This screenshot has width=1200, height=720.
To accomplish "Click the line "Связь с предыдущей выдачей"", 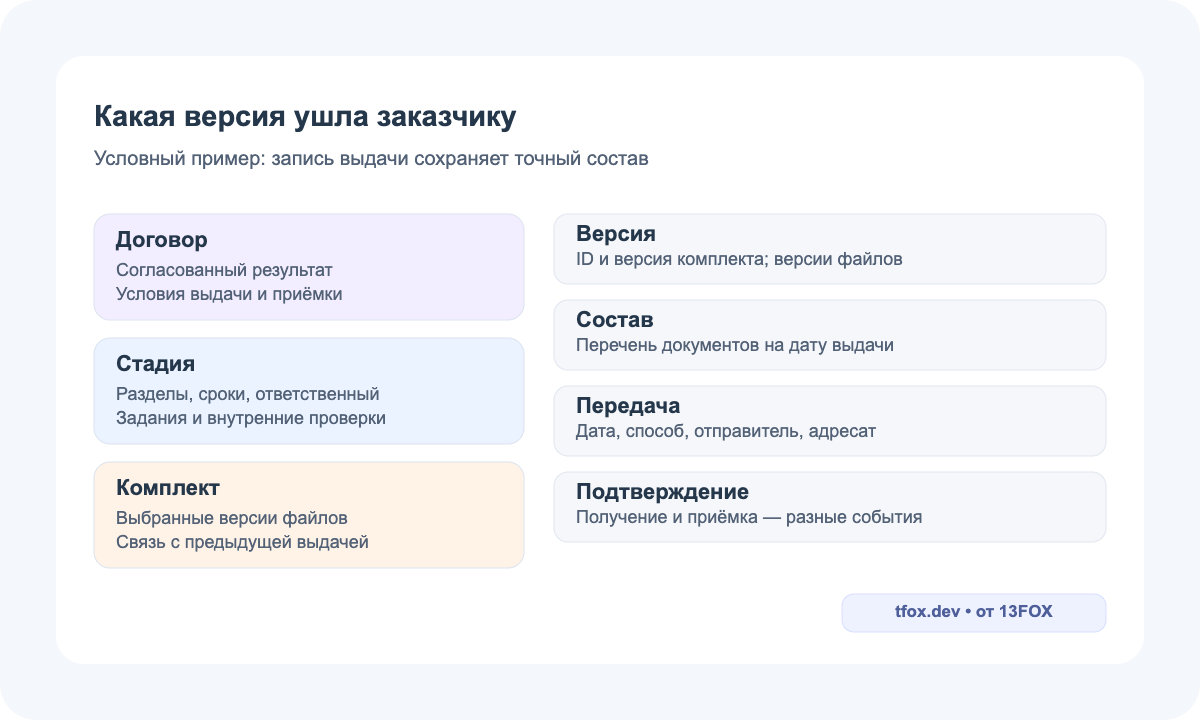I will tap(243, 542).
